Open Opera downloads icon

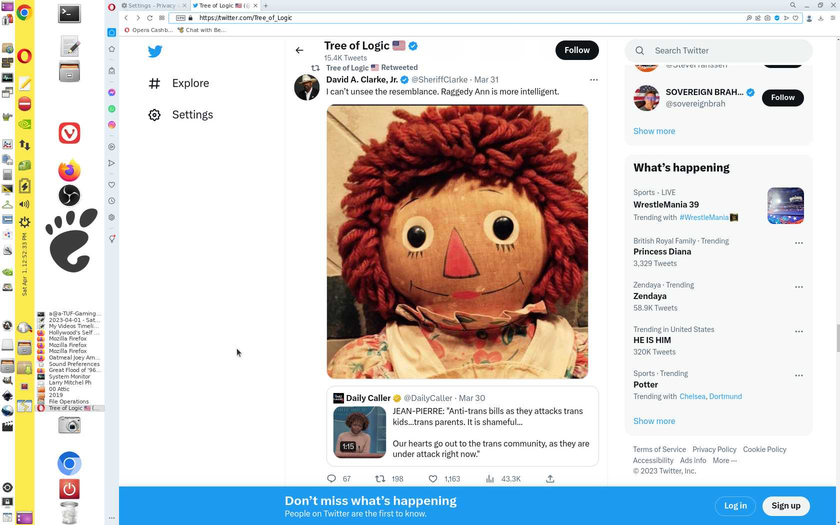[820, 18]
